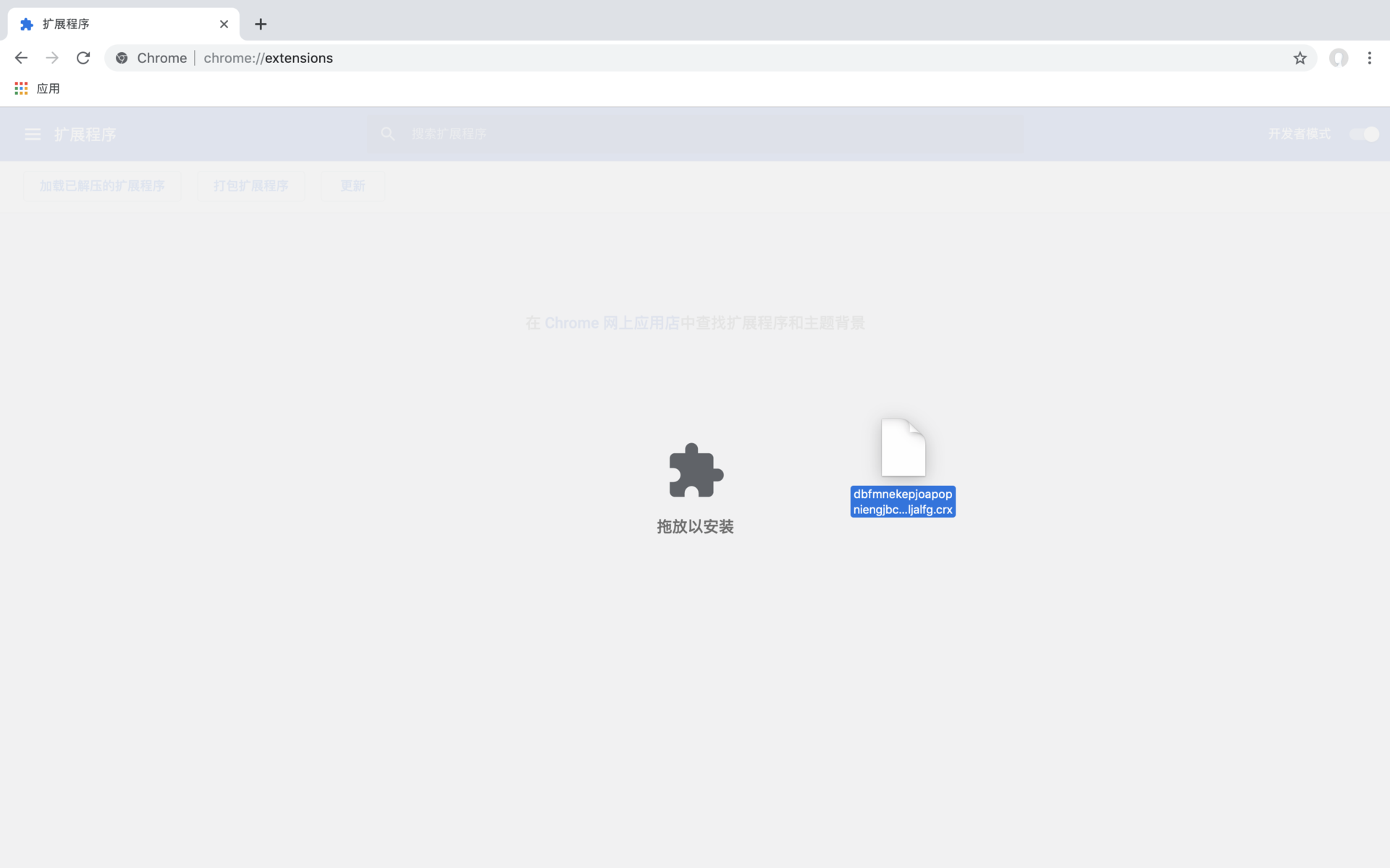
Task: Click the forward navigation arrow
Action: pos(51,58)
